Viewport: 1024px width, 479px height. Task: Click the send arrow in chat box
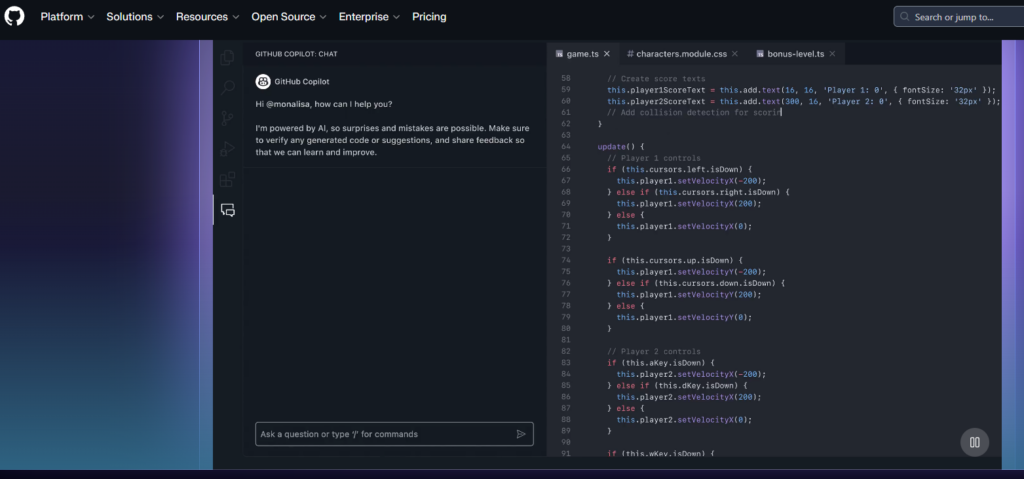[x=520, y=434]
